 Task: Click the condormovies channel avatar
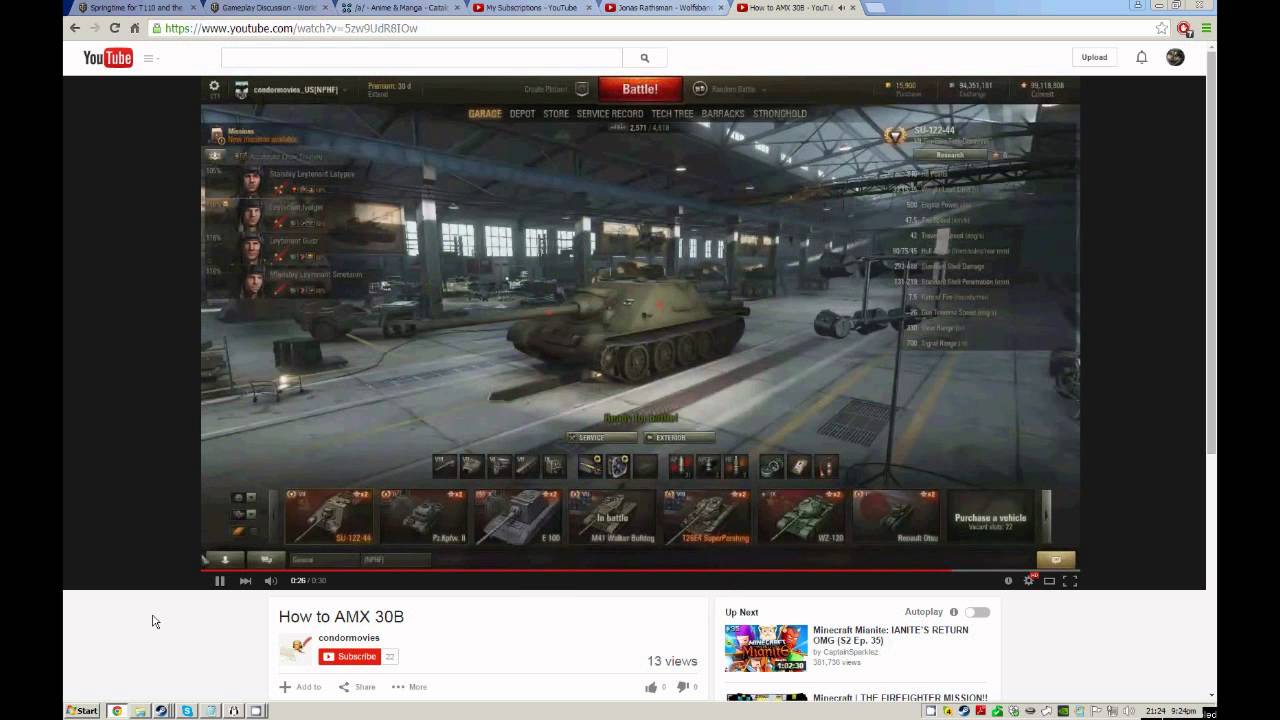click(295, 648)
